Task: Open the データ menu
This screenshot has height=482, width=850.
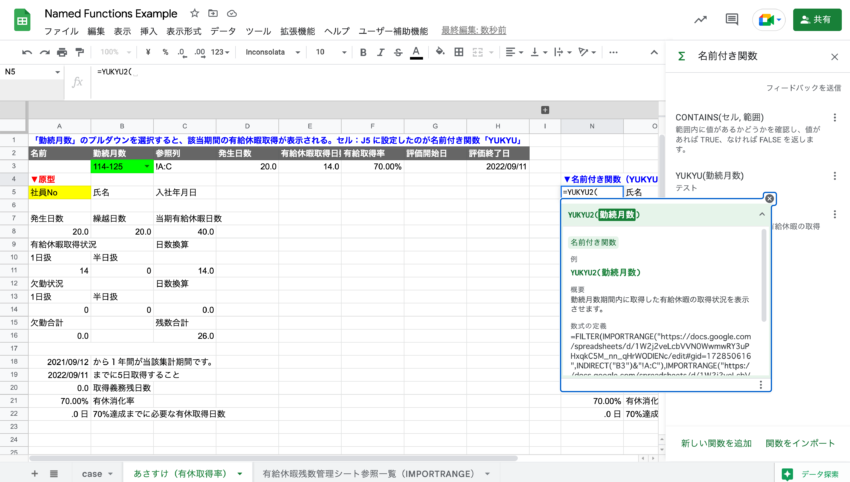Action: [x=224, y=31]
